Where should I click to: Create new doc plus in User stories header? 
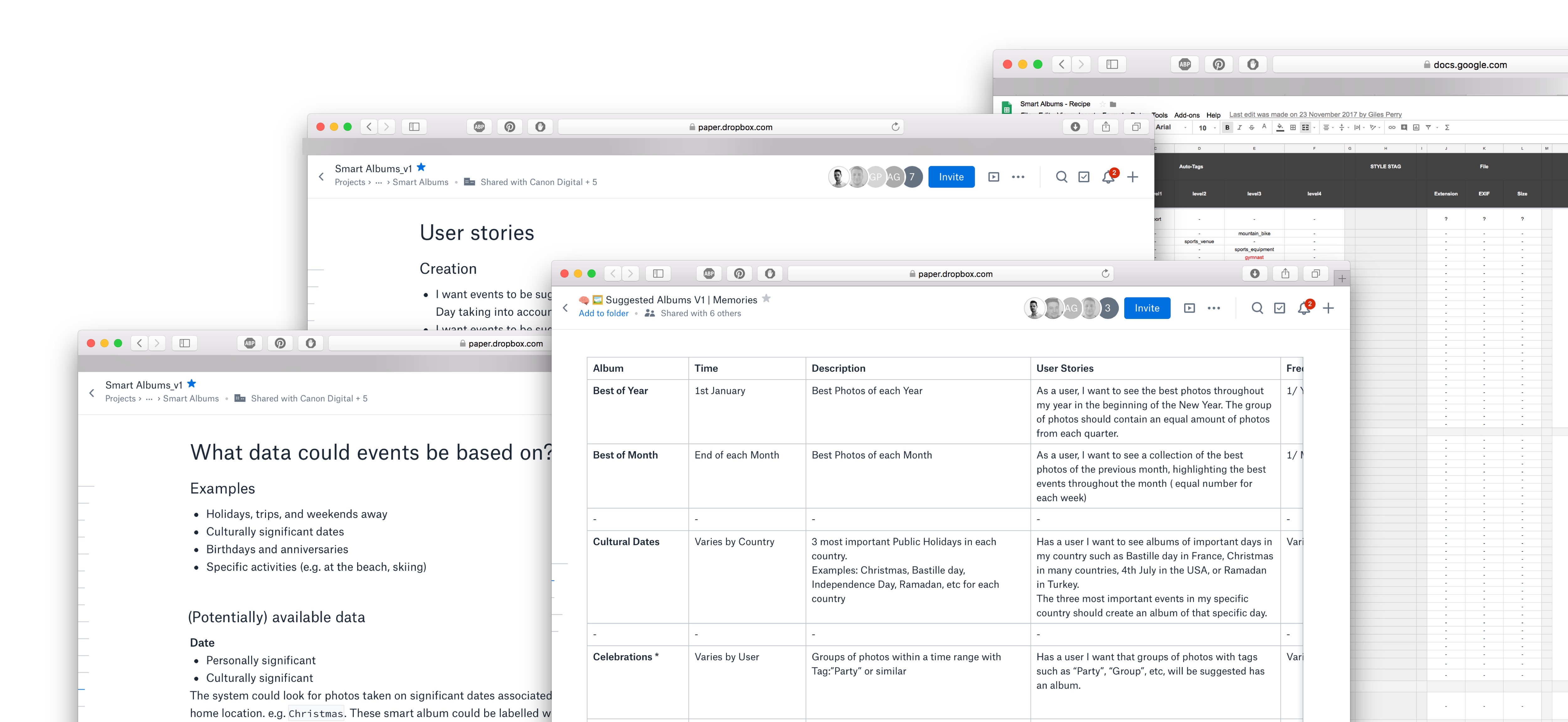(x=1133, y=177)
